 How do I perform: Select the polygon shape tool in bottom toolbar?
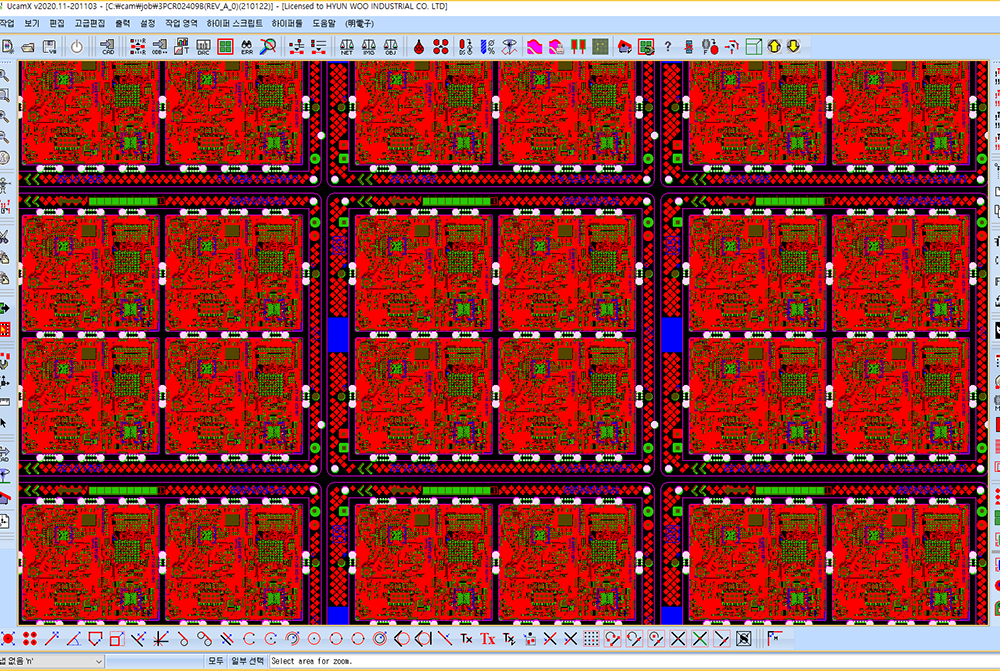[x=95, y=638]
